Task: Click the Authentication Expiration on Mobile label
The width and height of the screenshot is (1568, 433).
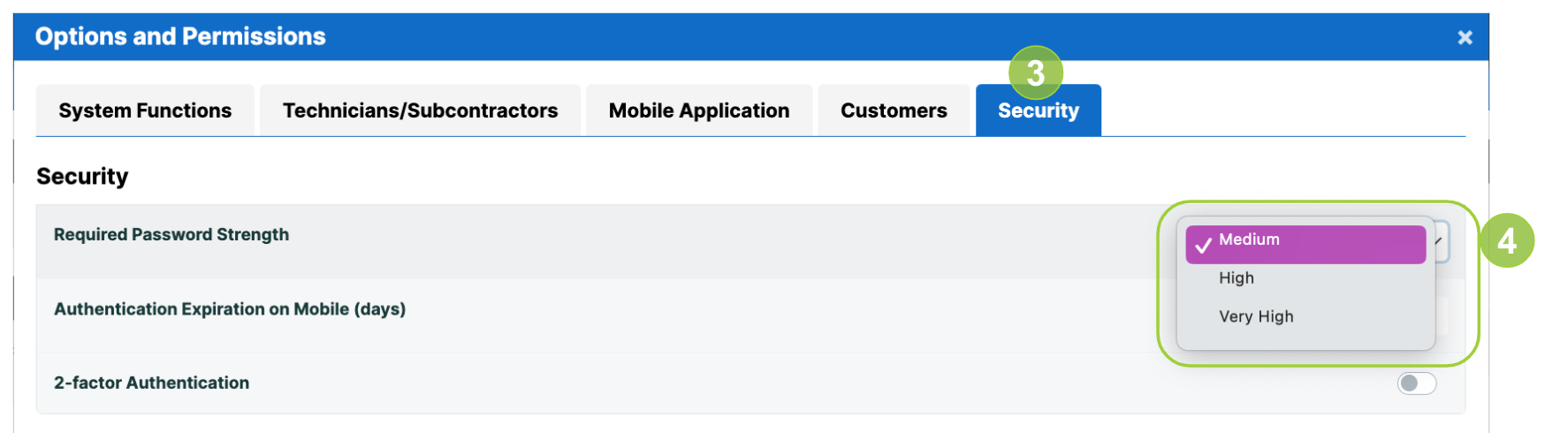Action: tap(230, 309)
